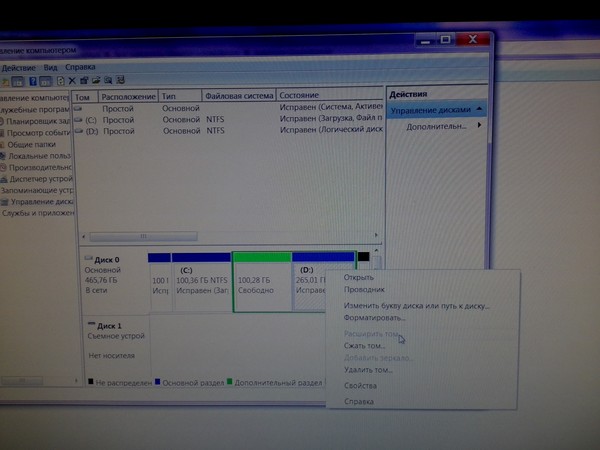Choose Сжать том... in the context menu
This screenshot has width=600, height=450.
tap(364, 346)
